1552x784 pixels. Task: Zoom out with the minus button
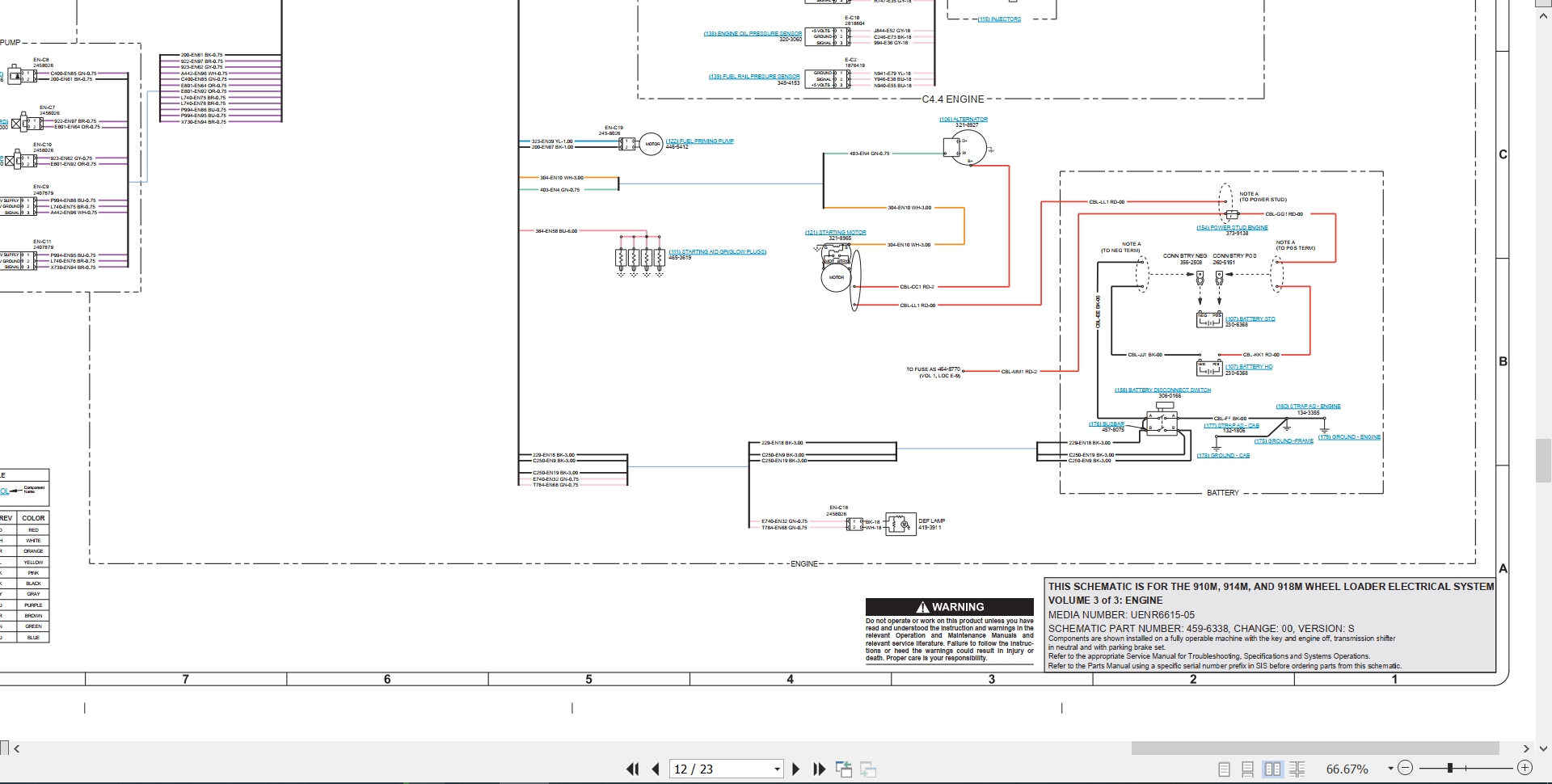tap(1405, 768)
